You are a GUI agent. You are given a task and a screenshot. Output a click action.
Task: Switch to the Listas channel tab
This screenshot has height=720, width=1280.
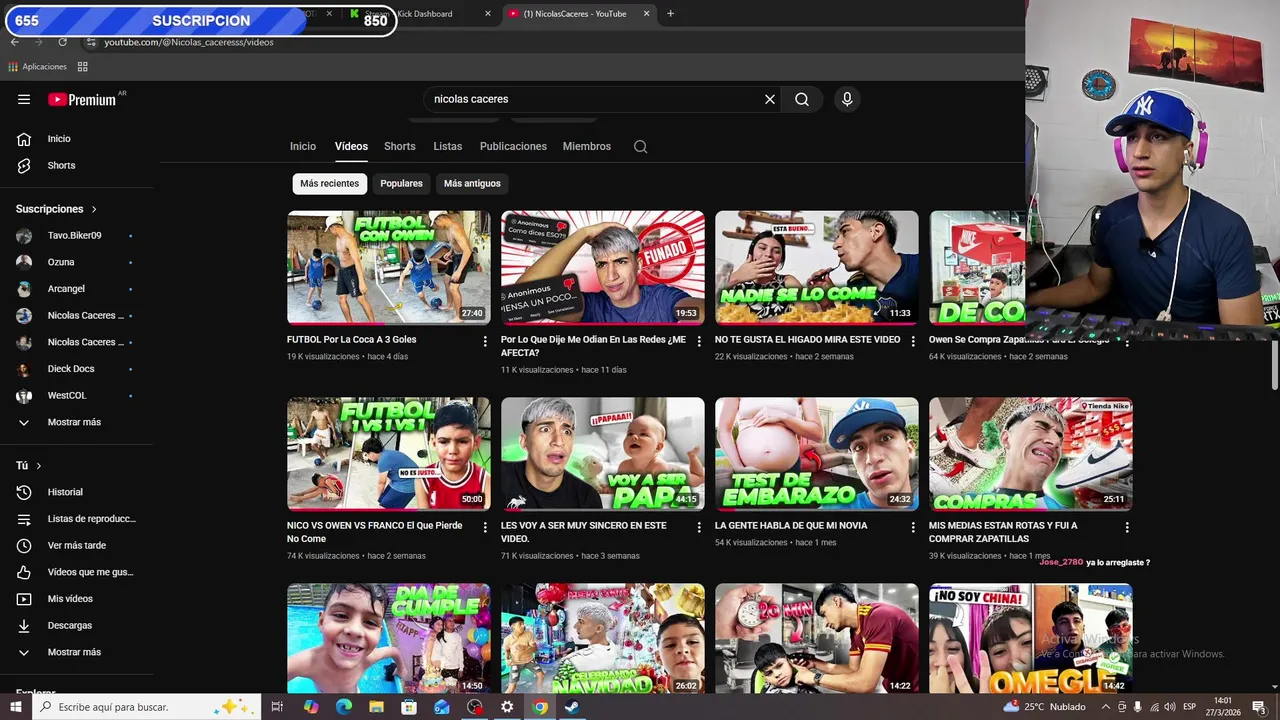pos(448,146)
